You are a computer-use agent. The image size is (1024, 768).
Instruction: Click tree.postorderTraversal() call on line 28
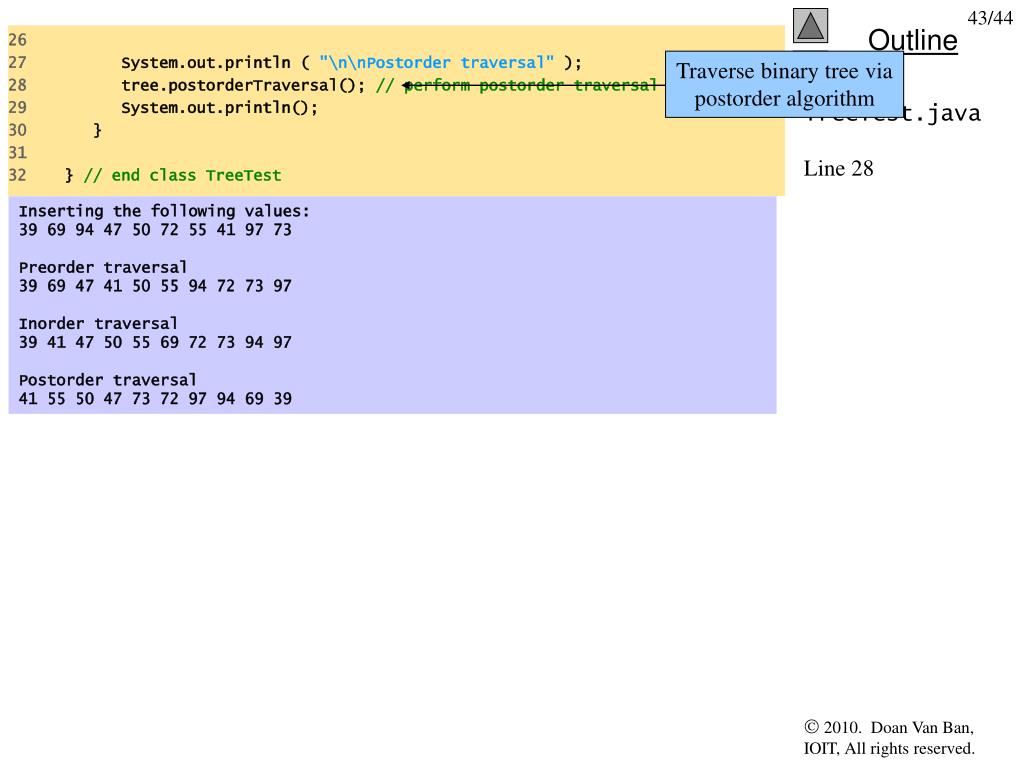(243, 86)
